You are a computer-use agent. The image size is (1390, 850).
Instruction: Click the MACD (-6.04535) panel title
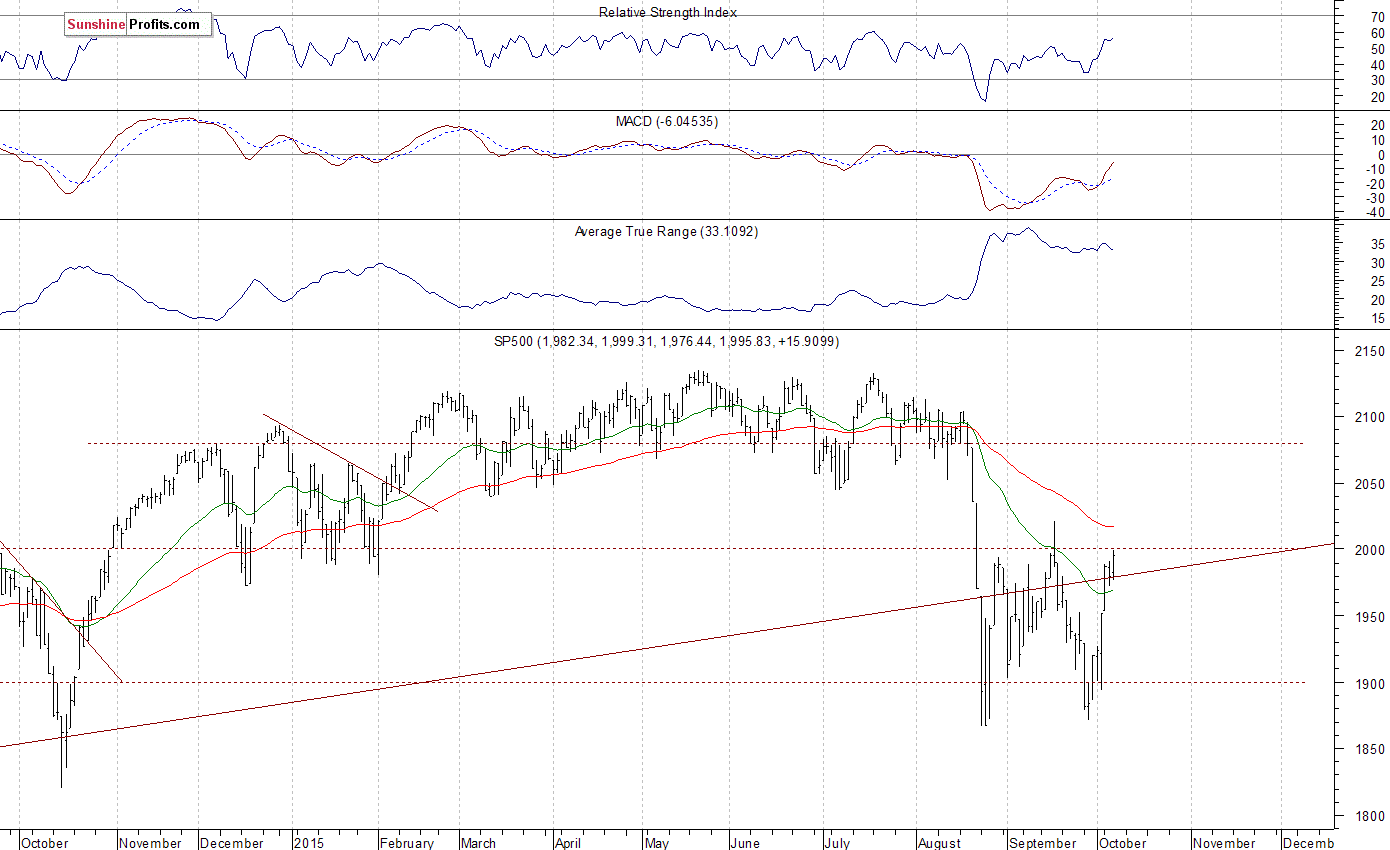point(667,121)
